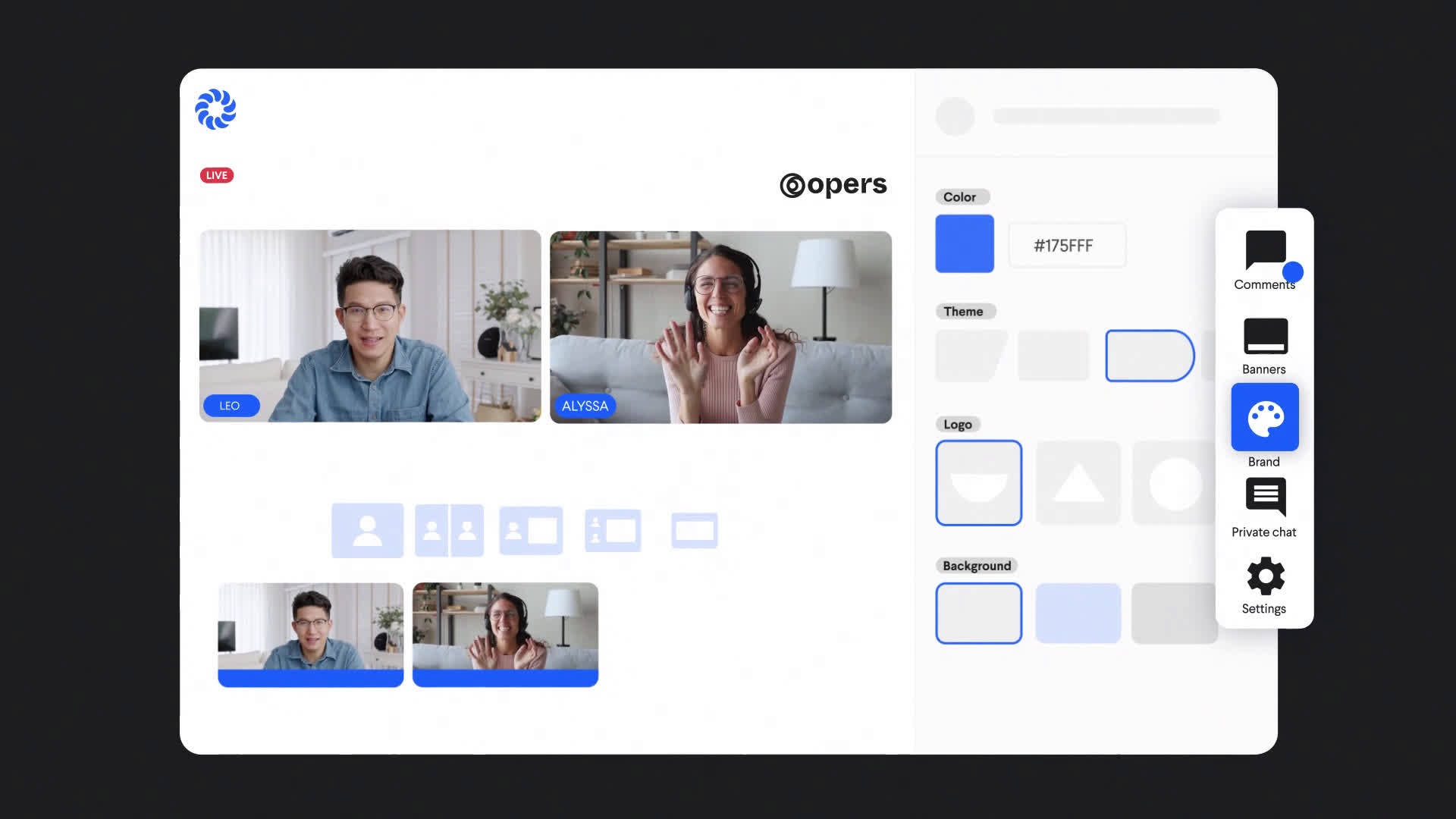Screen dimensions: 1456x819
Task: Open the Comments panel icon
Action: pos(1264,251)
